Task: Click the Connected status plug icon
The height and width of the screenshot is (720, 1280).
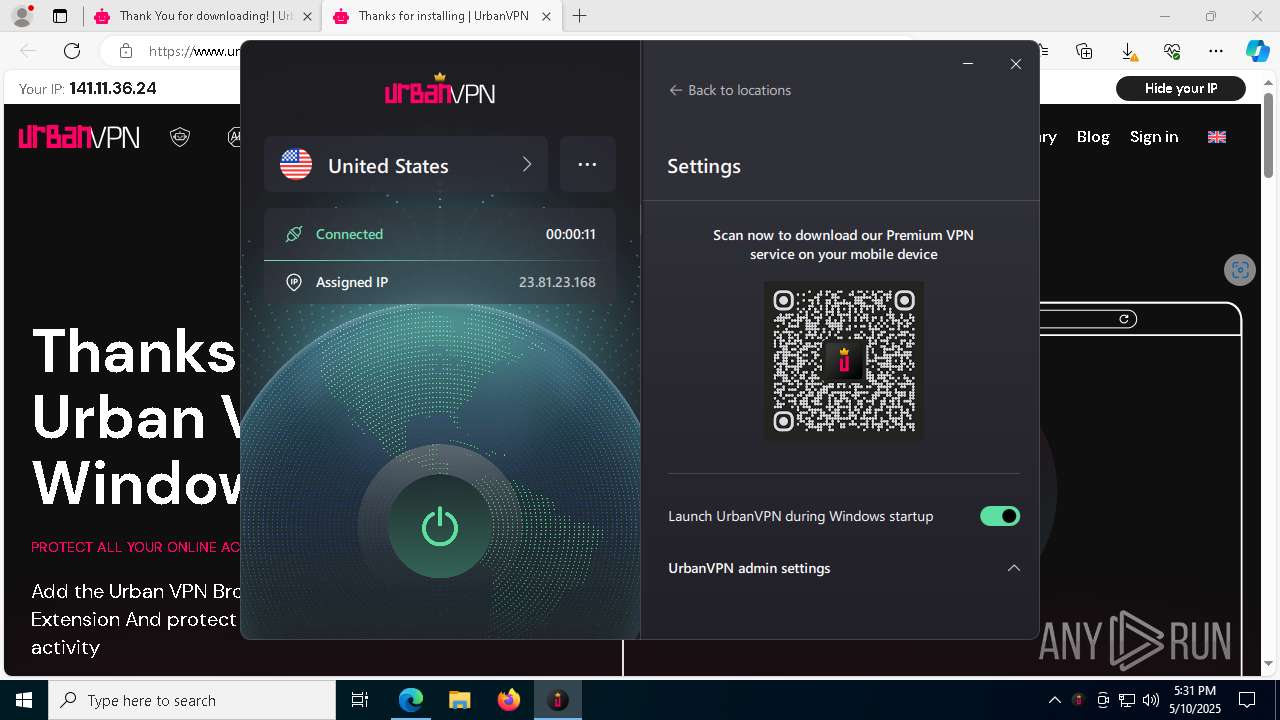Action: (x=294, y=234)
